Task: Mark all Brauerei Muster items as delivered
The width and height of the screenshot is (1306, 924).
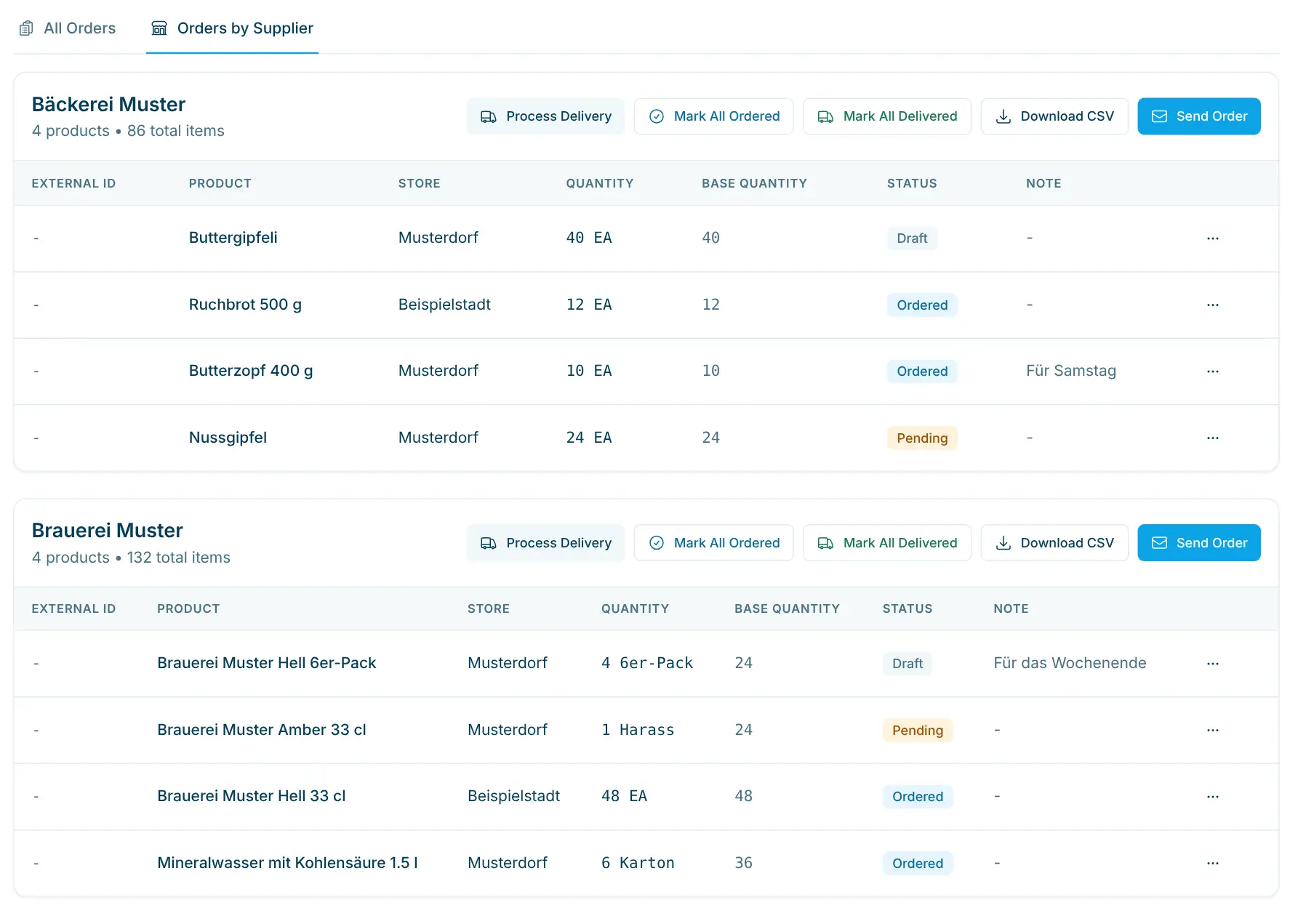Action: click(x=886, y=543)
